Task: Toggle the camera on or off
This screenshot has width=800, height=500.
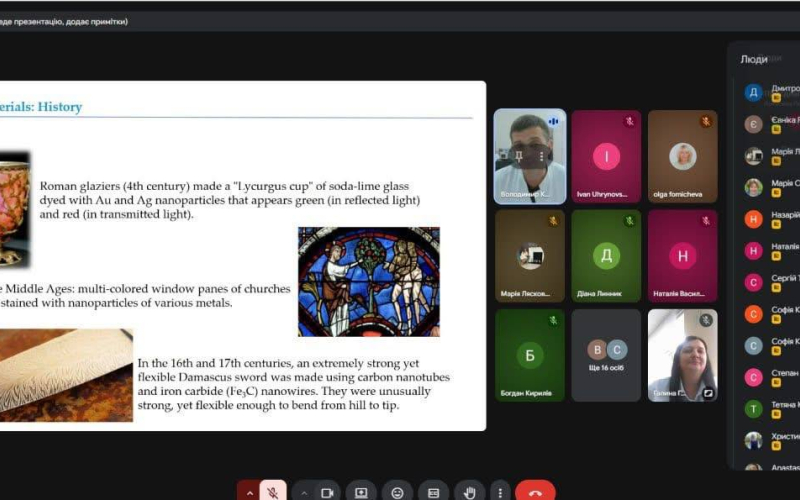Action: click(327, 492)
